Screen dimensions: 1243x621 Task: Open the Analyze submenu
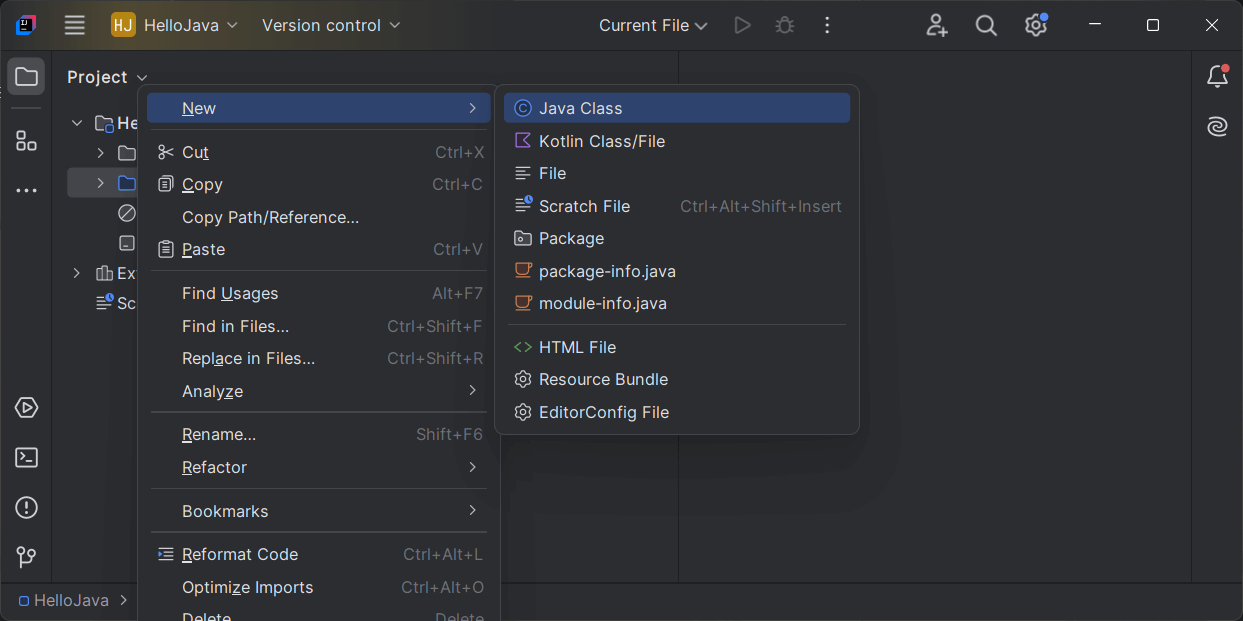coord(319,391)
